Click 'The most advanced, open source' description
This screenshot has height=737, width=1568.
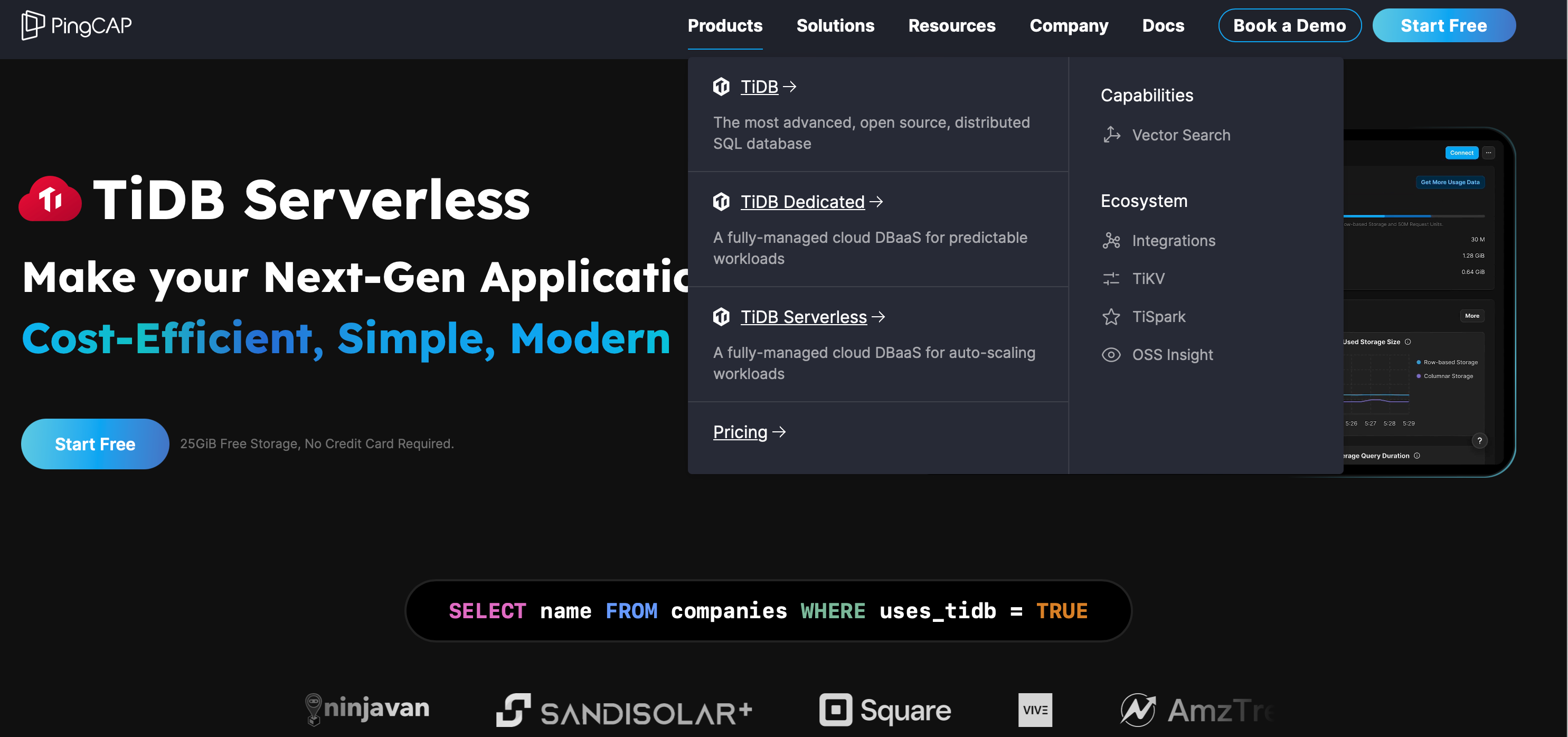872,133
